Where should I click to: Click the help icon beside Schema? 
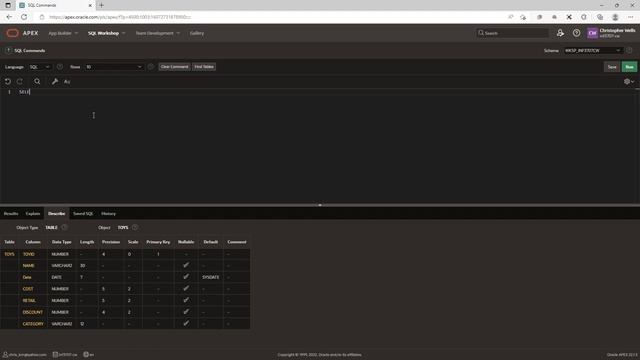tap(629, 50)
